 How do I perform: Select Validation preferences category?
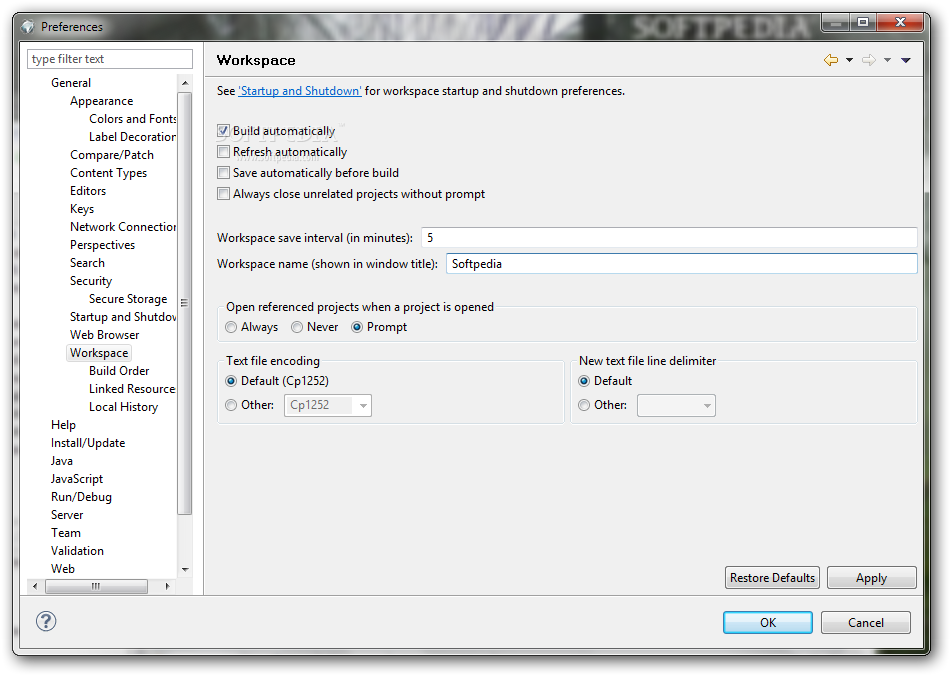tap(77, 551)
